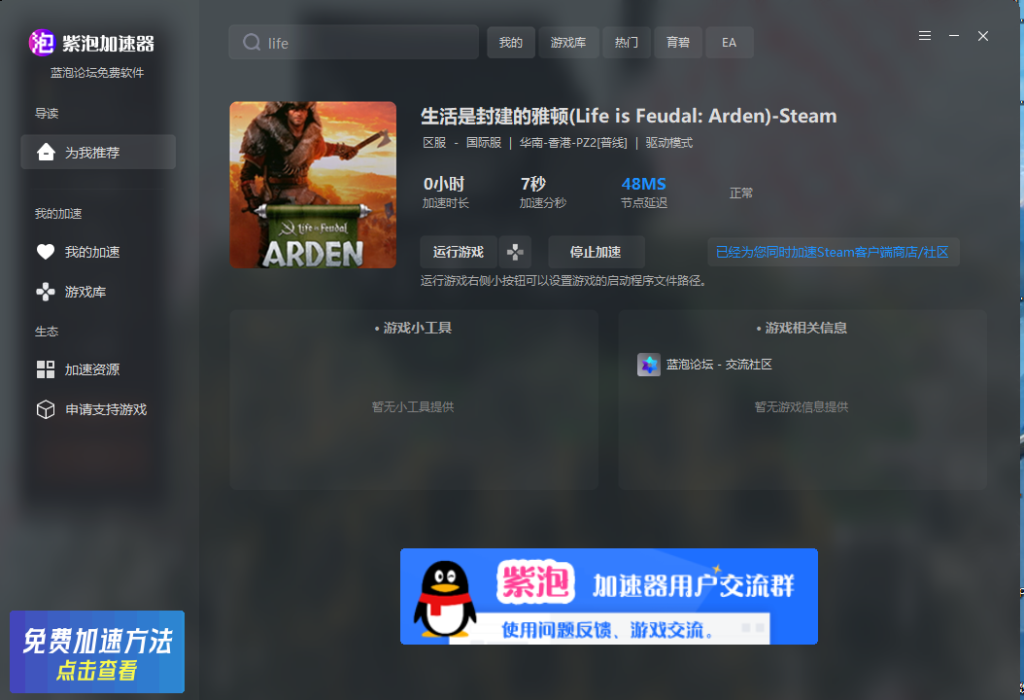Viewport: 1024px width, 700px height.
Task: Click the 蓝泡论坛 community icon
Action: (648, 364)
